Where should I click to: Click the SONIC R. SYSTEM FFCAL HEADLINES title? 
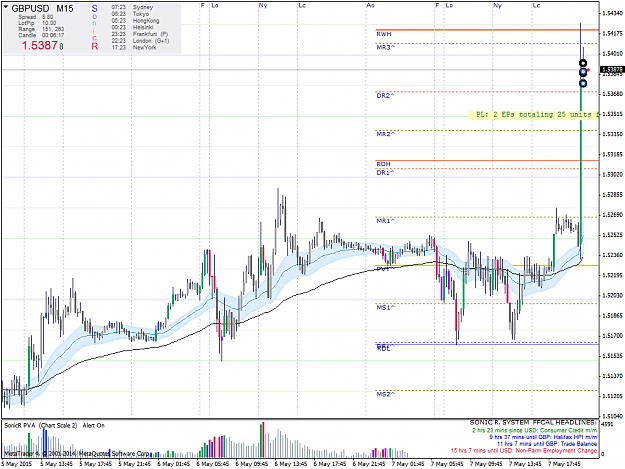(533, 422)
